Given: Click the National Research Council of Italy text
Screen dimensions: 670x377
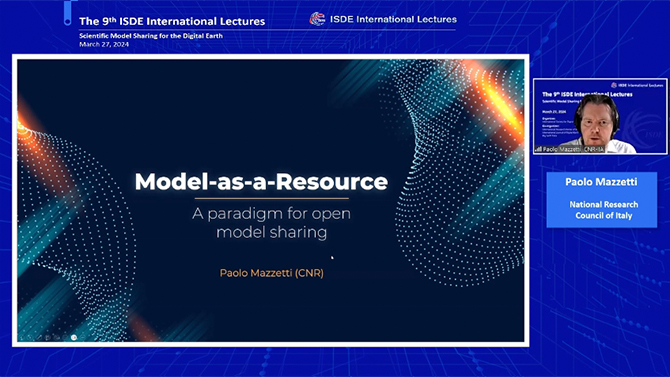Looking at the screenshot, I should [603, 210].
